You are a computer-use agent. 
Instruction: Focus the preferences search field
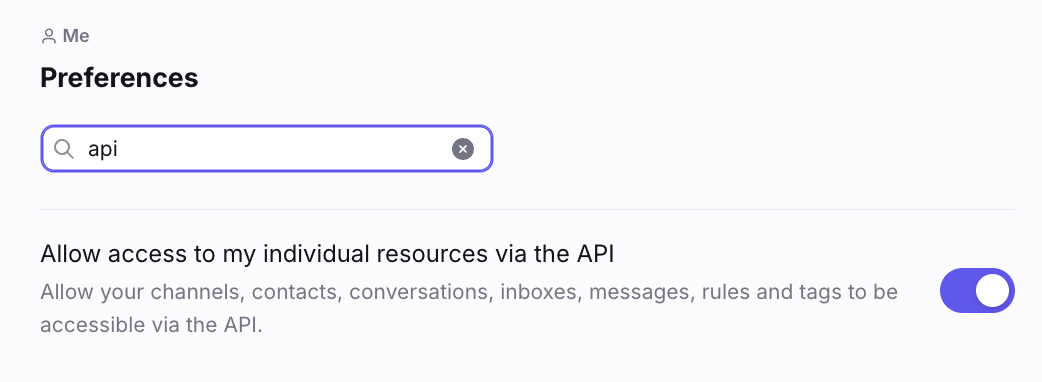tap(266, 149)
